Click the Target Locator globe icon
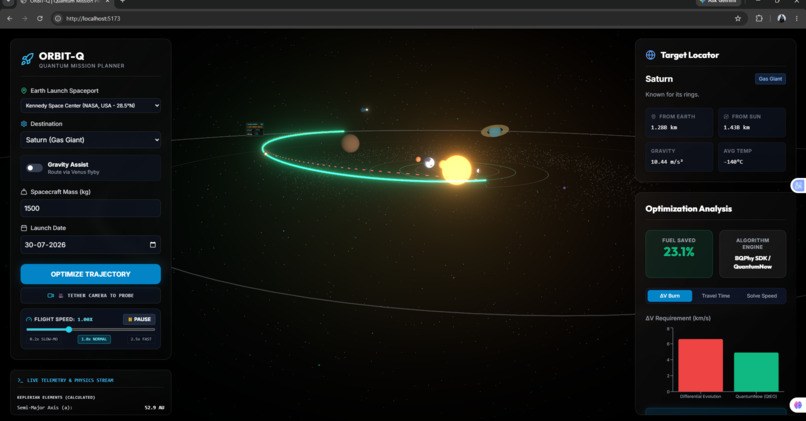806x421 pixels. 650,55
